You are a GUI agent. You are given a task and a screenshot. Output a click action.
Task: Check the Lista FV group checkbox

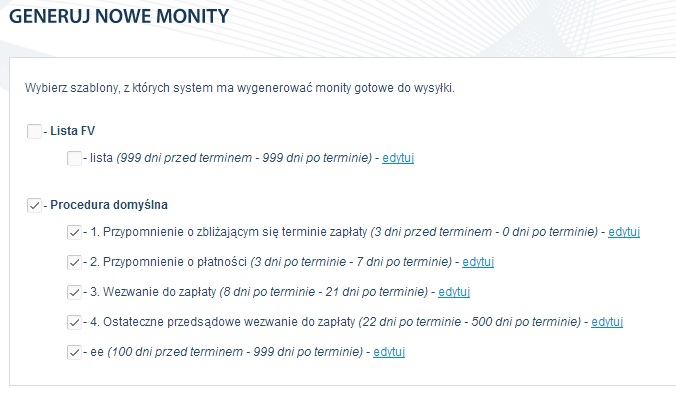pyautogui.click(x=34, y=131)
